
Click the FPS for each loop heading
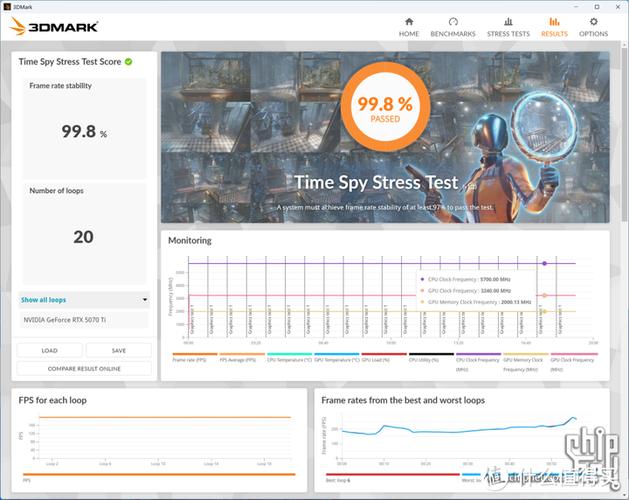53,400
